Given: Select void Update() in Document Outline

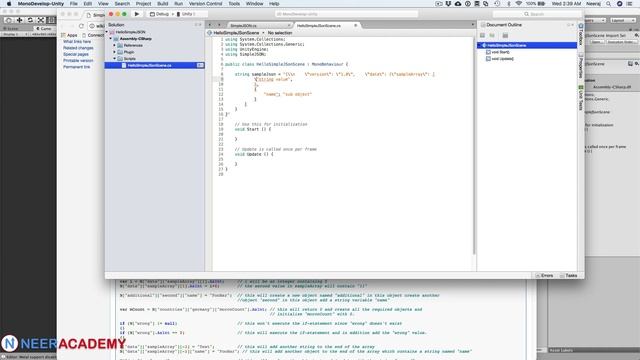Looking at the screenshot, I should pos(502,59).
